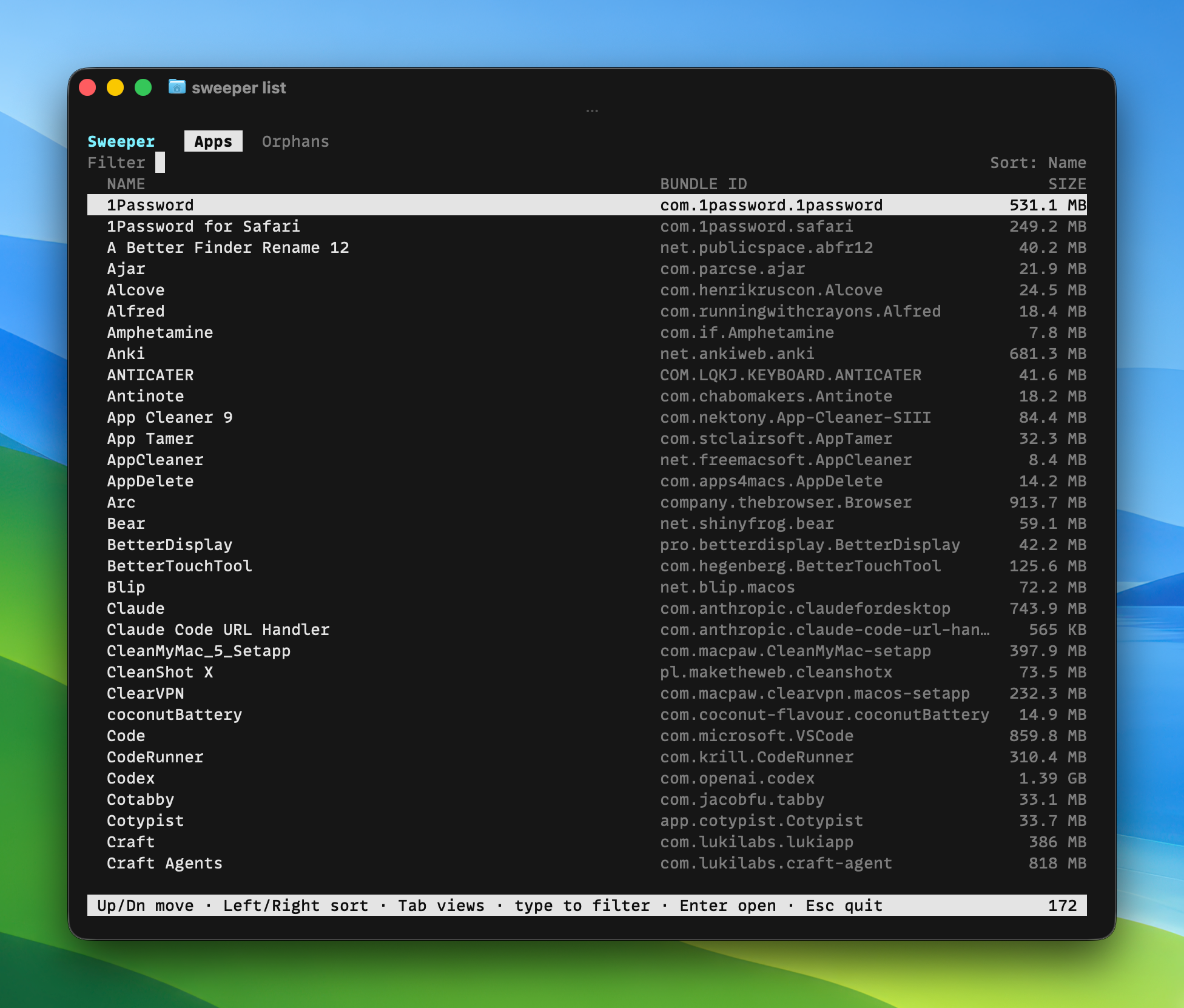1184x1008 pixels.
Task: Click com.anthropic.claudefordesktop bundle ID
Action: tap(805, 608)
